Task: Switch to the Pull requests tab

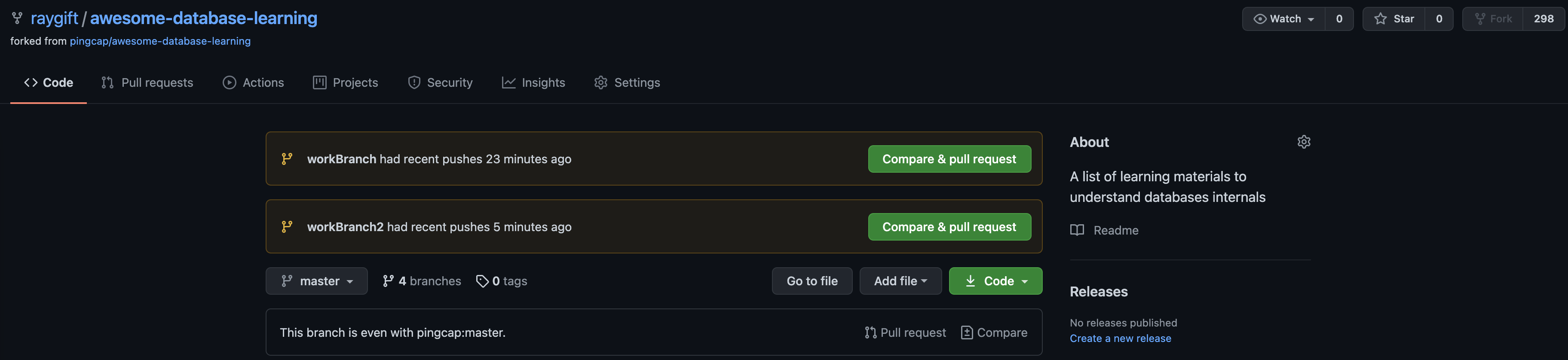Action: coord(147,83)
